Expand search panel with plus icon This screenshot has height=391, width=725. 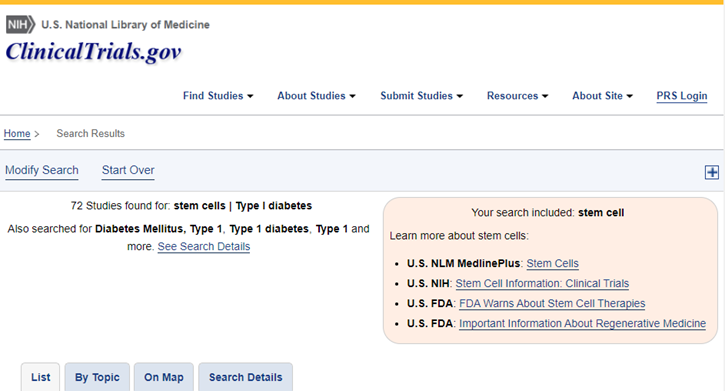pyautogui.click(x=712, y=172)
